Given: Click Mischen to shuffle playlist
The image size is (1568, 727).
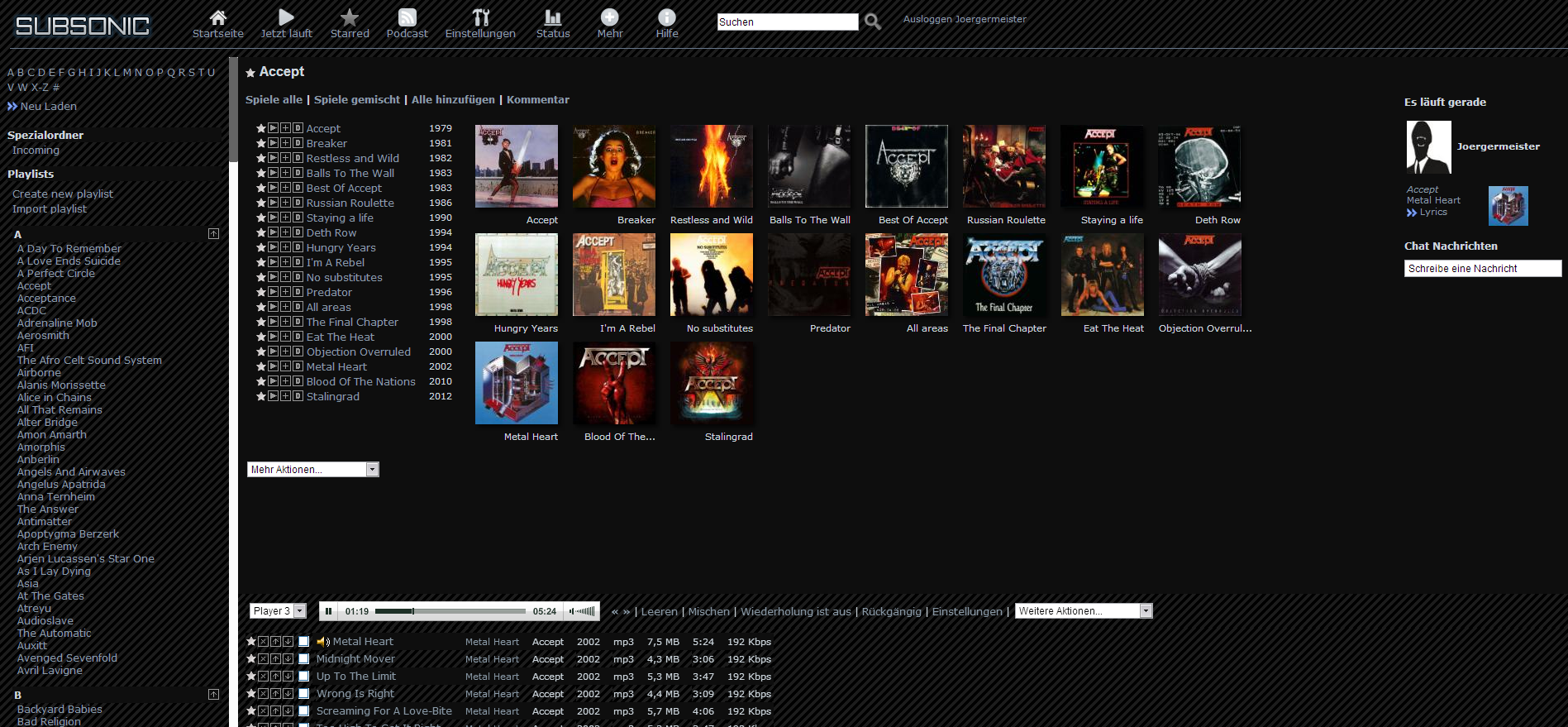Looking at the screenshot, I should [709, 612].
